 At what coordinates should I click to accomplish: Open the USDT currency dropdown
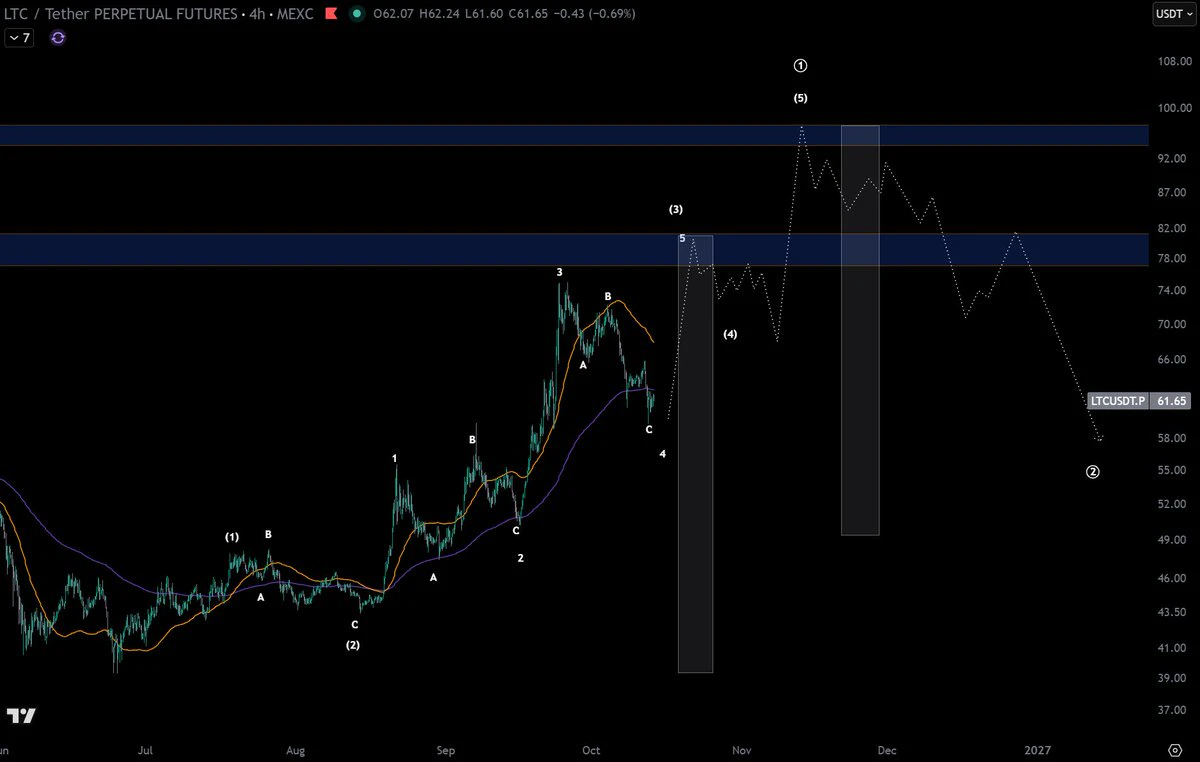1175,13
